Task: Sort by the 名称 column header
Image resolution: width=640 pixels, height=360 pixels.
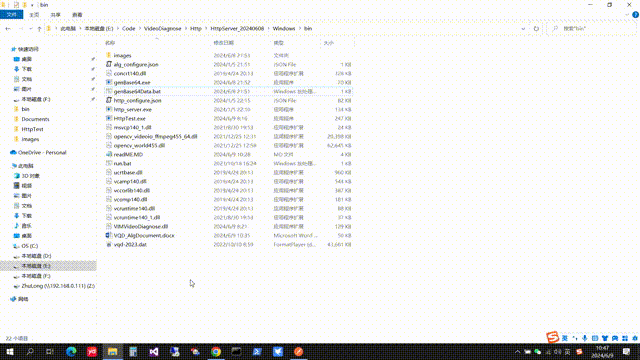Action: point(110,43)
